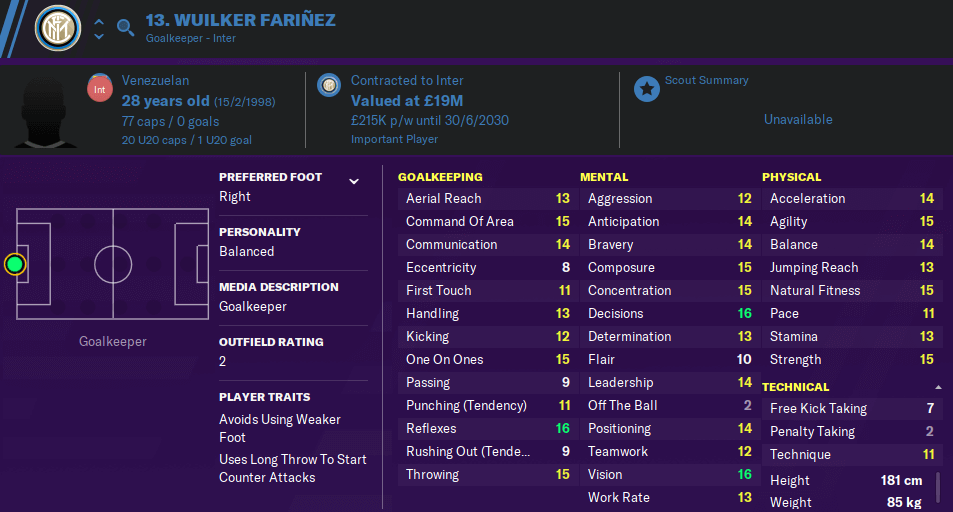The width and height of the screenshot is (953, 512).
Task: Go to next player with down chevron
Action: (x=99, y=36)
